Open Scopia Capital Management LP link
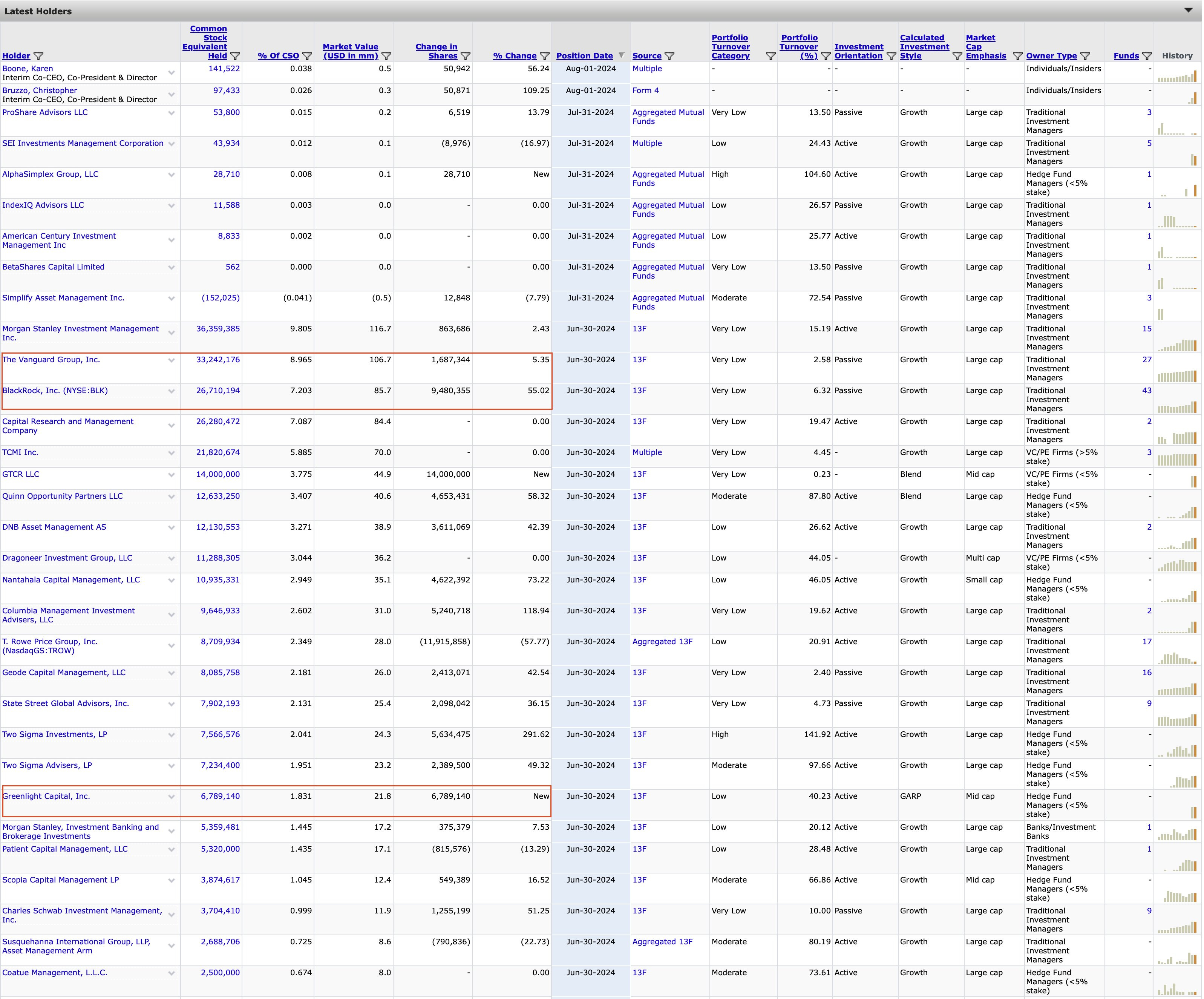This screenshot has width=1204, height=999. [x=61, y=880]
